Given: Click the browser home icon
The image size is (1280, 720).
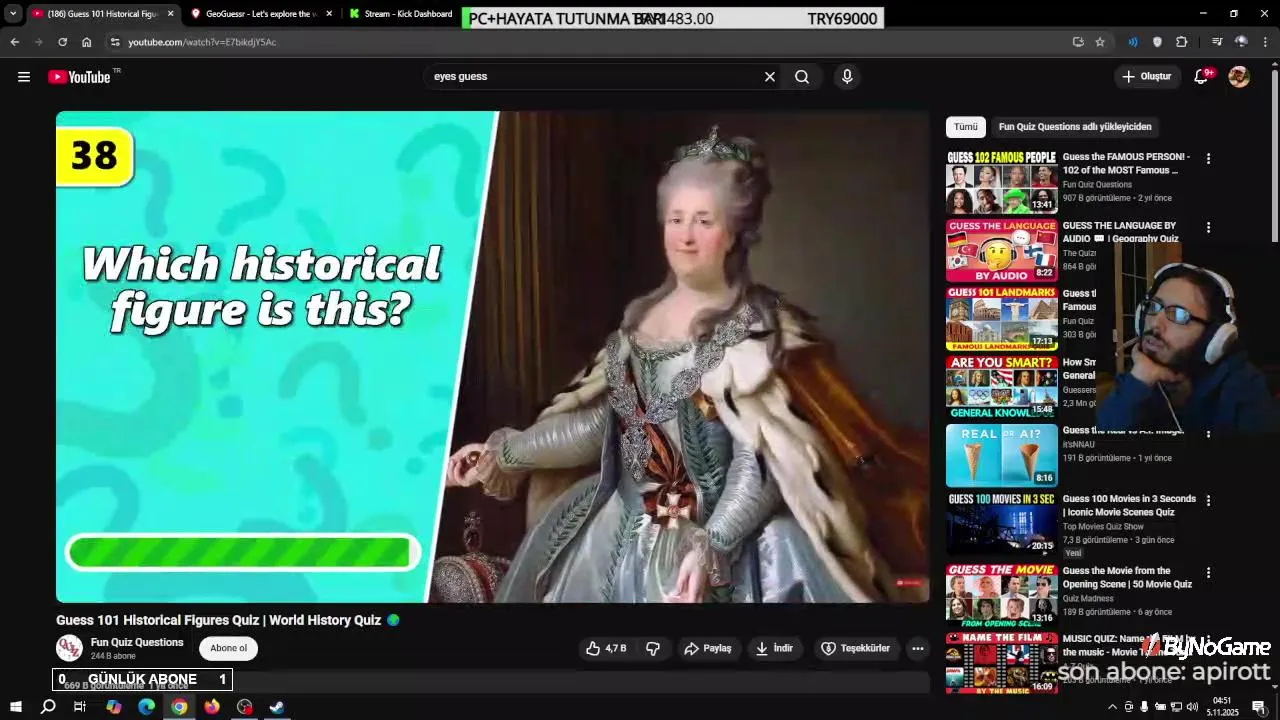Looking at the screenshot, I should point(86,42).
